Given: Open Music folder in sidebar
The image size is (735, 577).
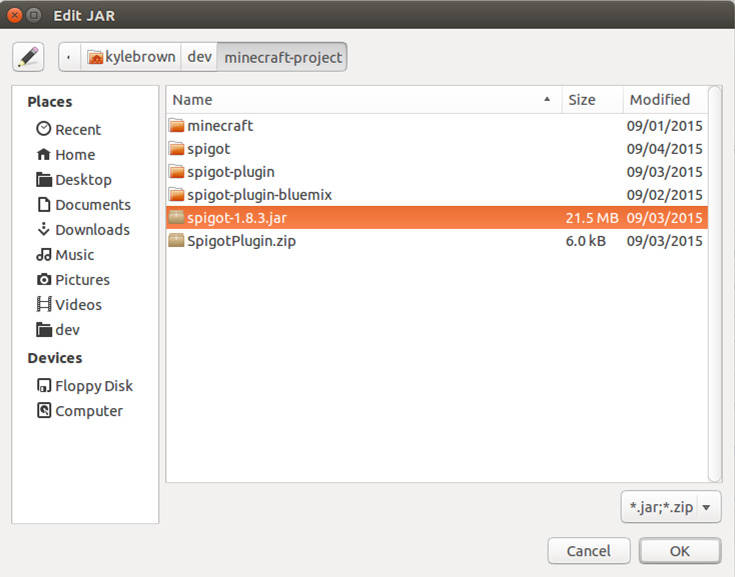Looking at the screenshot, I should [74, 254].
